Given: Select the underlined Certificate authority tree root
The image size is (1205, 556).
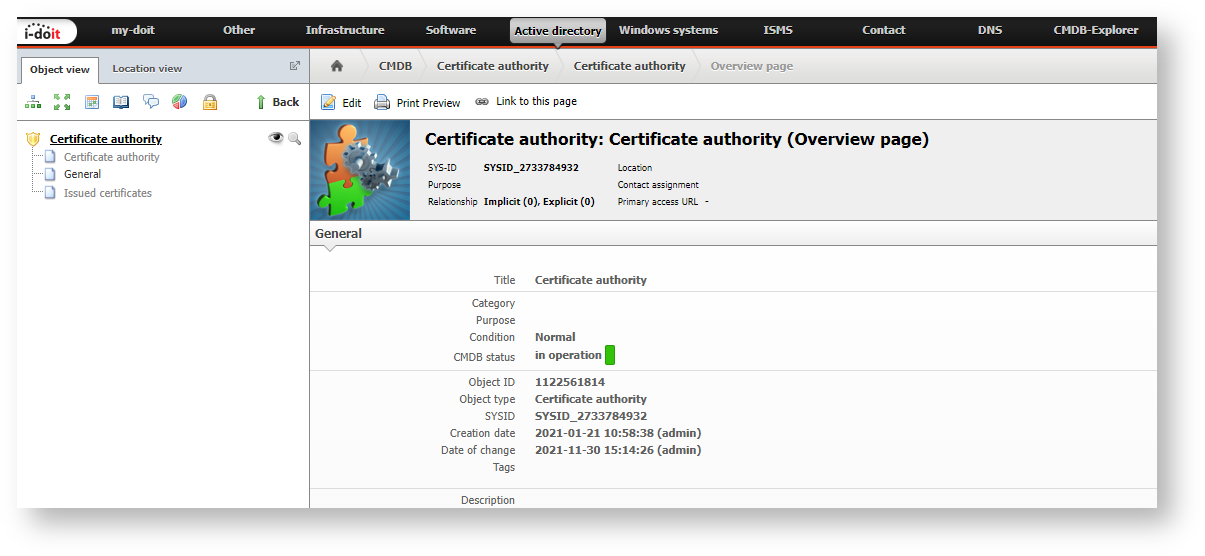Looking at the screenshot, I should 106,139.
